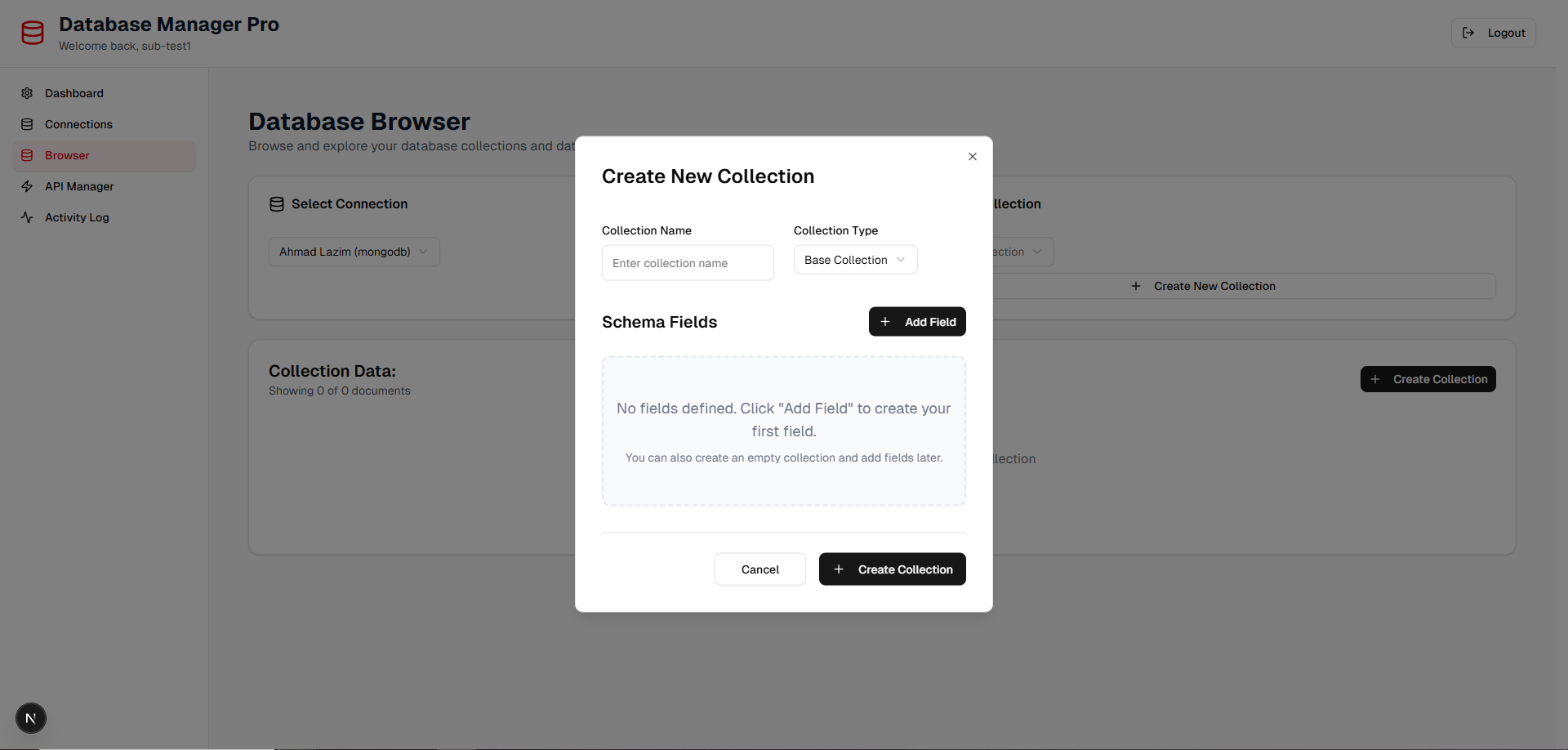Click the "No fields defined" message text
1568x750 pixels.
pyautogui.click(x=784, y=420)
